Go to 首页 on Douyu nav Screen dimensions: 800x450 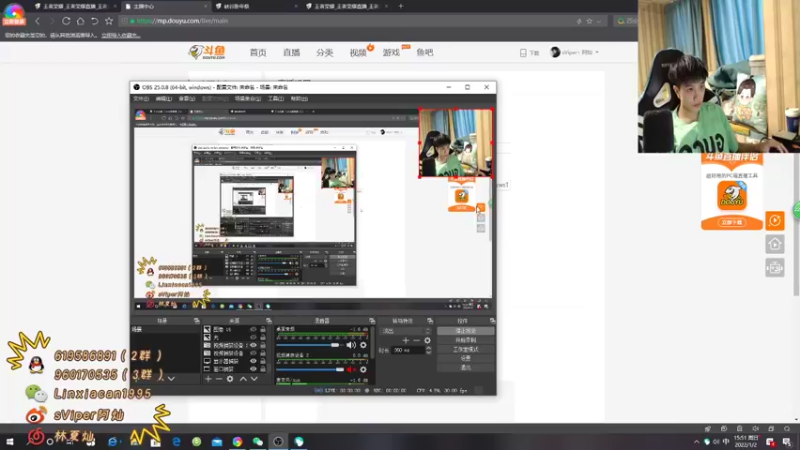(x=258, y=53)
